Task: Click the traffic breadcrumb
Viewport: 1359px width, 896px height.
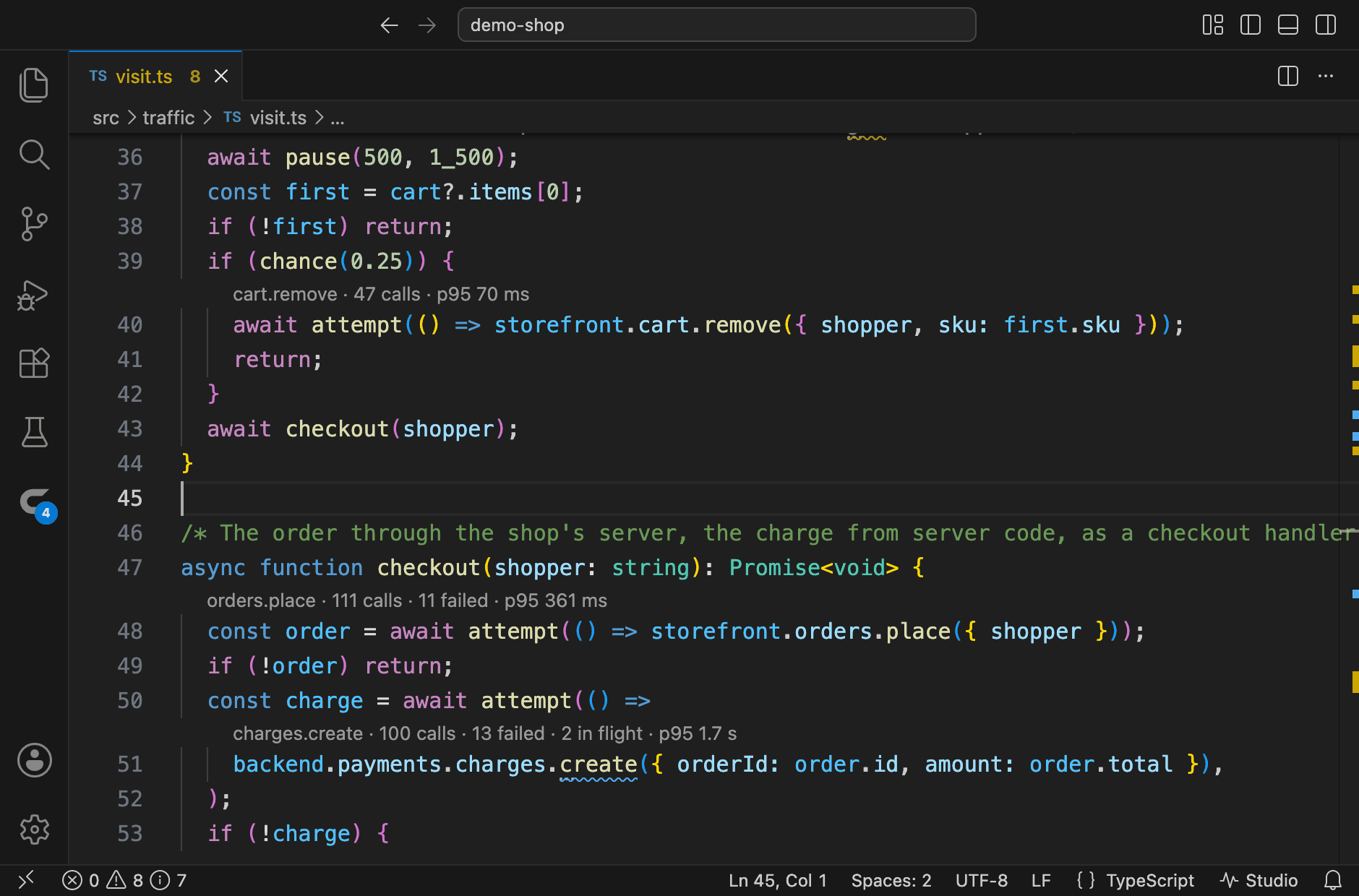Action: pyautogui.click(x=168, y=118)
